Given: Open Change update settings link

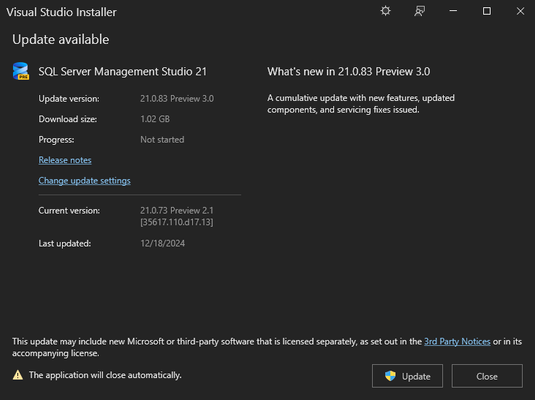Looking at the screenshot, I should pyautogui.click(x=84, y=181).
